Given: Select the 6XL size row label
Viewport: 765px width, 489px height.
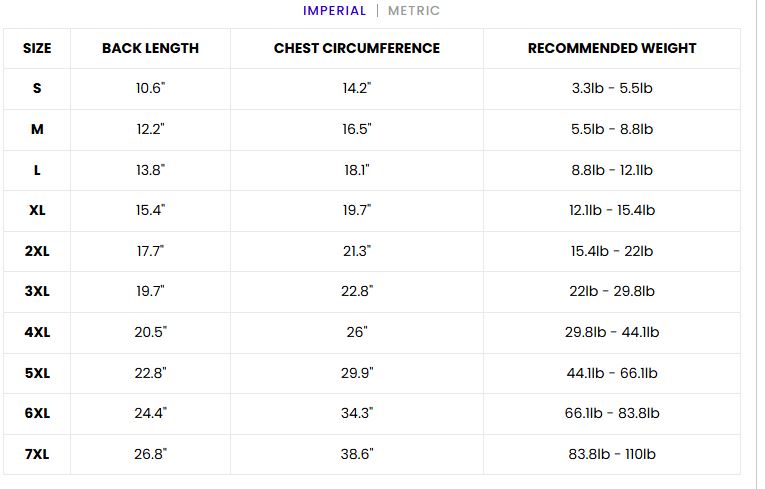Looking at the screenshot, I should tap(37, 413).
